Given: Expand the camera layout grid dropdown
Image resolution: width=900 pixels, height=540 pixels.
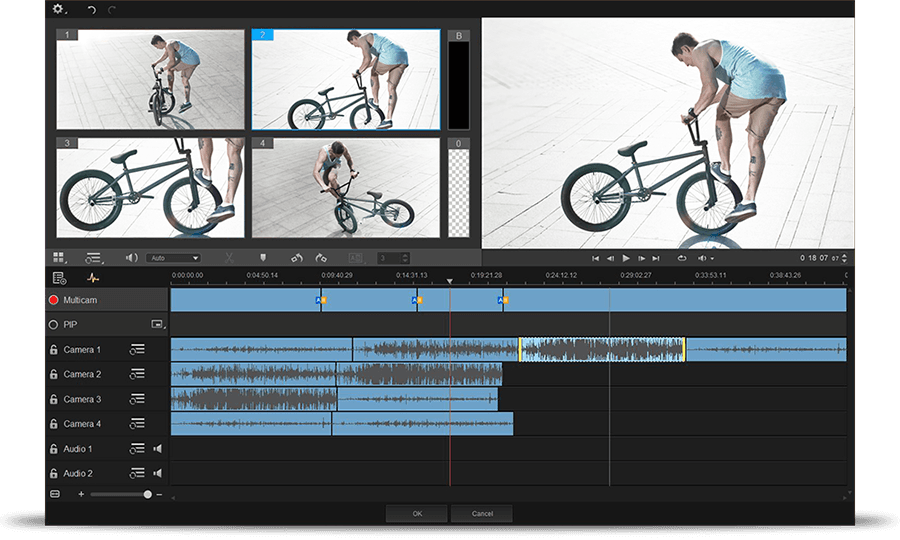Looking at the screenshot, I should (x=59, y=258).
